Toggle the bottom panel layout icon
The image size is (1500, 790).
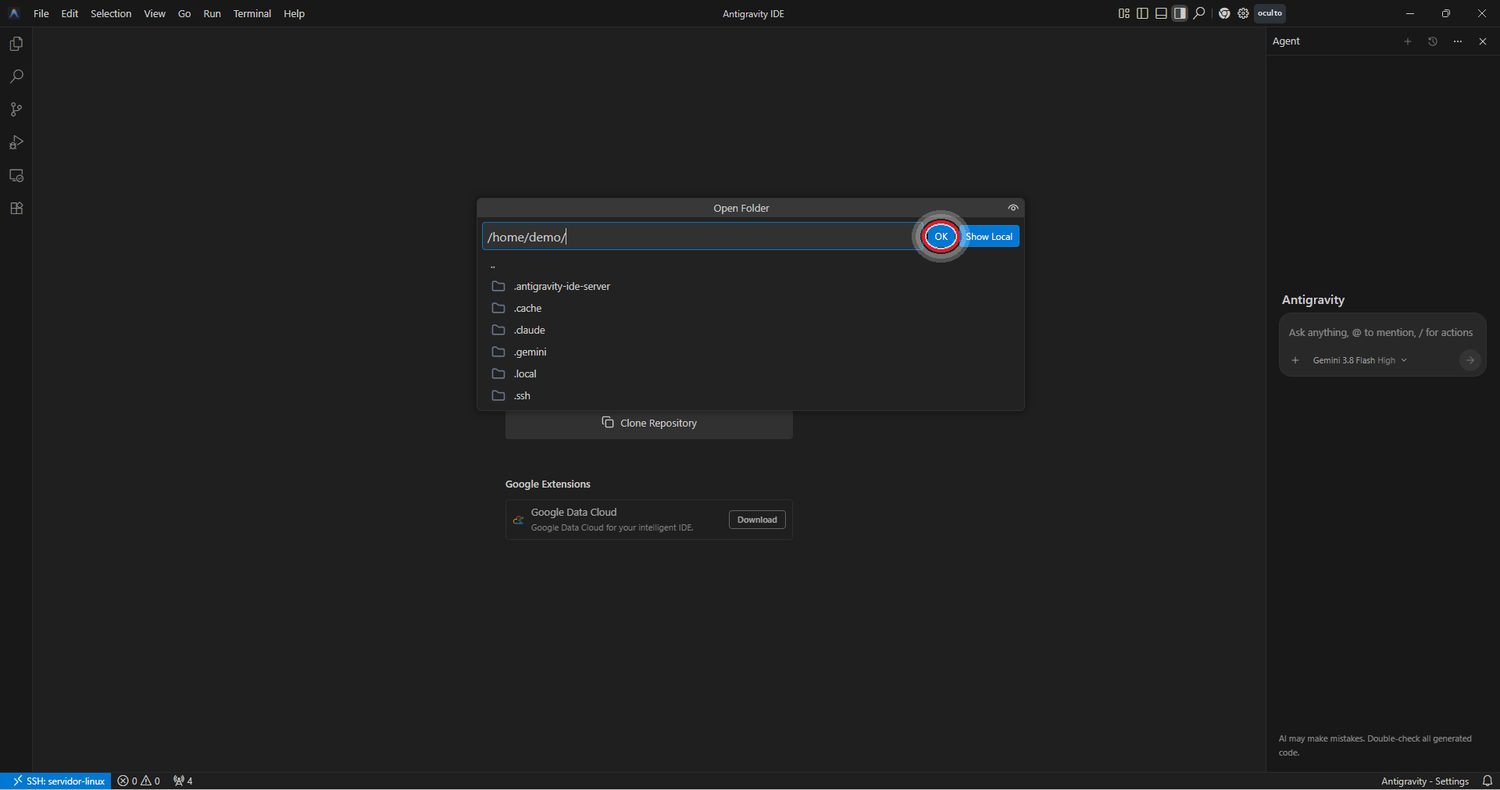[1161, 14]
